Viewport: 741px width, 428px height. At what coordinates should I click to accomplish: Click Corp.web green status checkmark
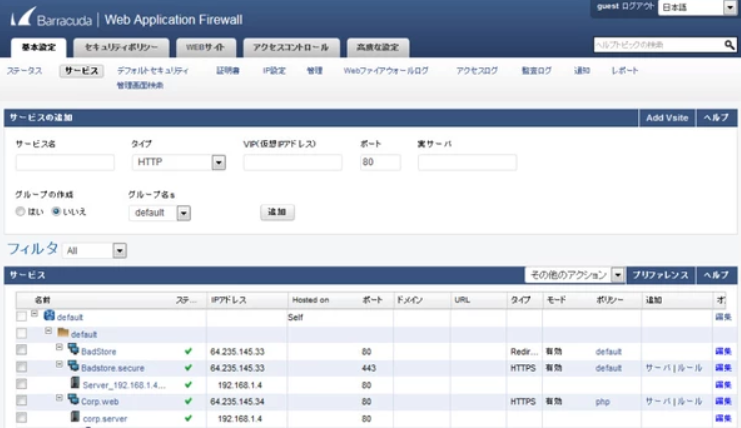188,401
